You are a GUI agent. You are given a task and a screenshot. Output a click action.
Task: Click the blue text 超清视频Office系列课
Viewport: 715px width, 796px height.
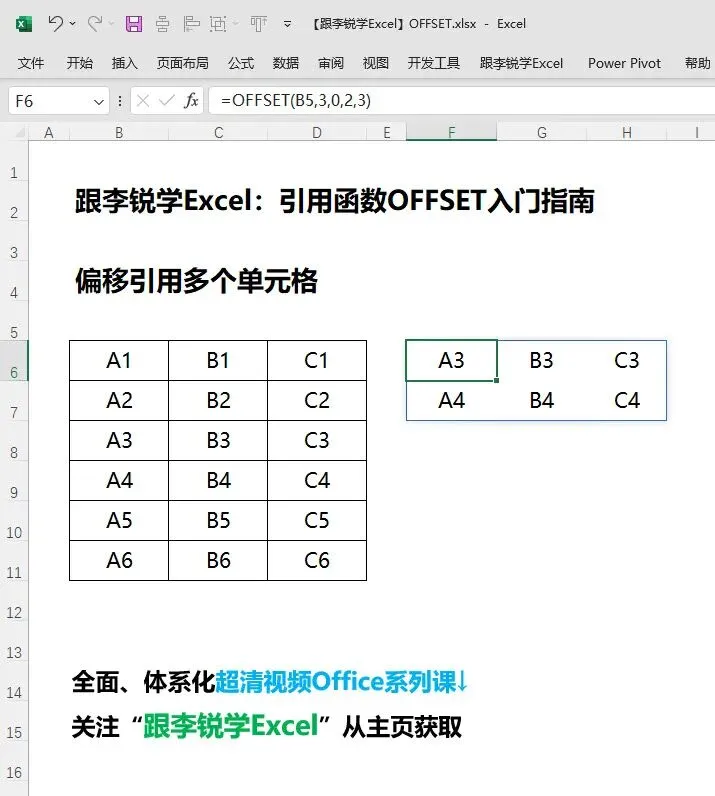336,682
